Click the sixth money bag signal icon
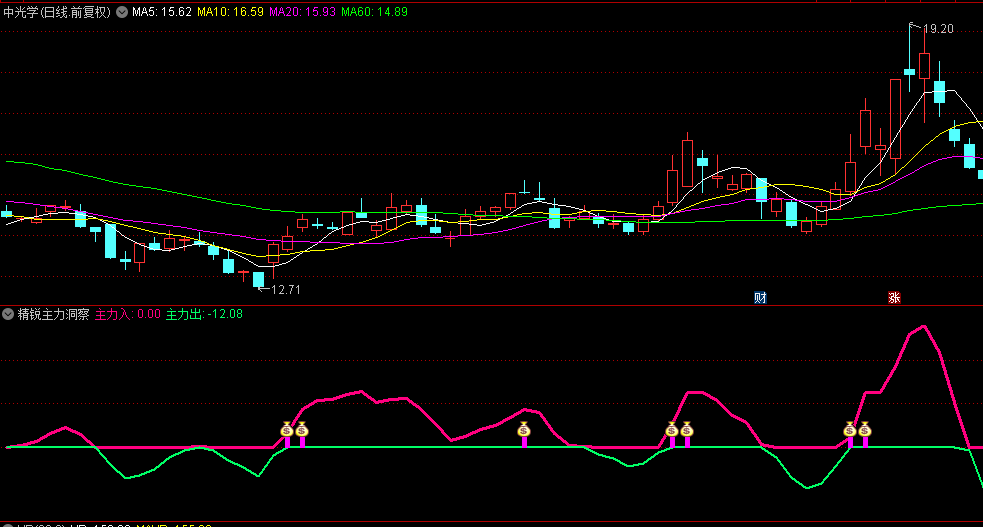983x527 pixels. [x=850, y=430]
